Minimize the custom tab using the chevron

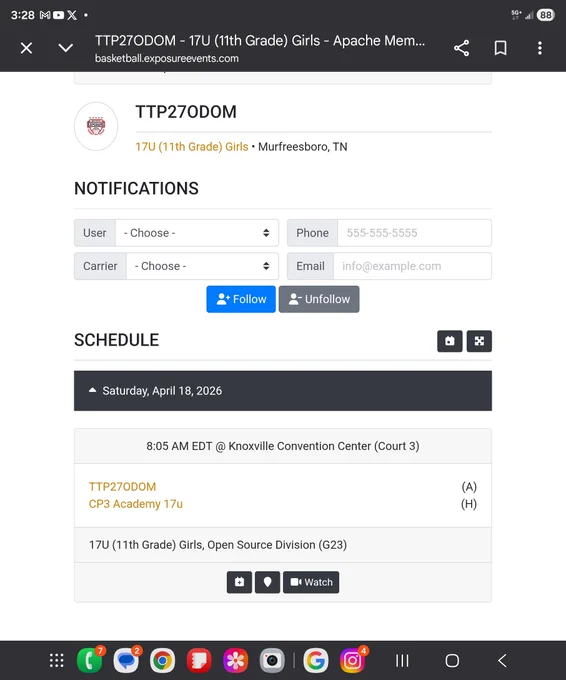[65, 48]
